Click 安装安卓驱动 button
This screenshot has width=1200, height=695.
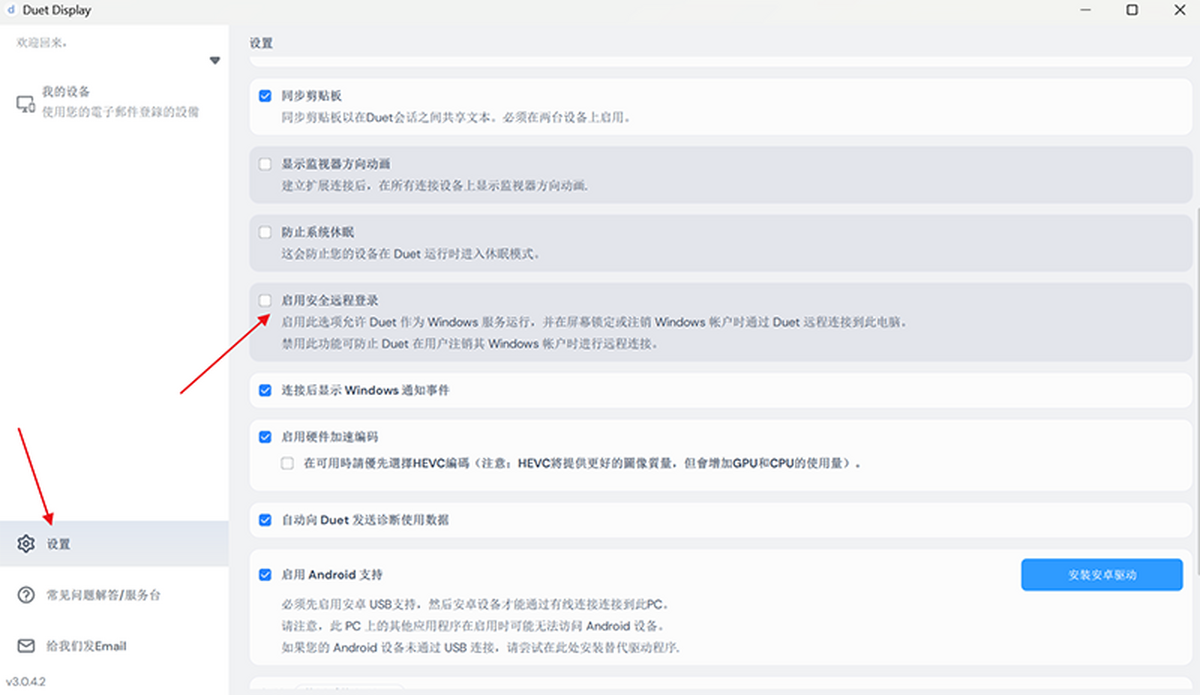[x=1102, y=575]
